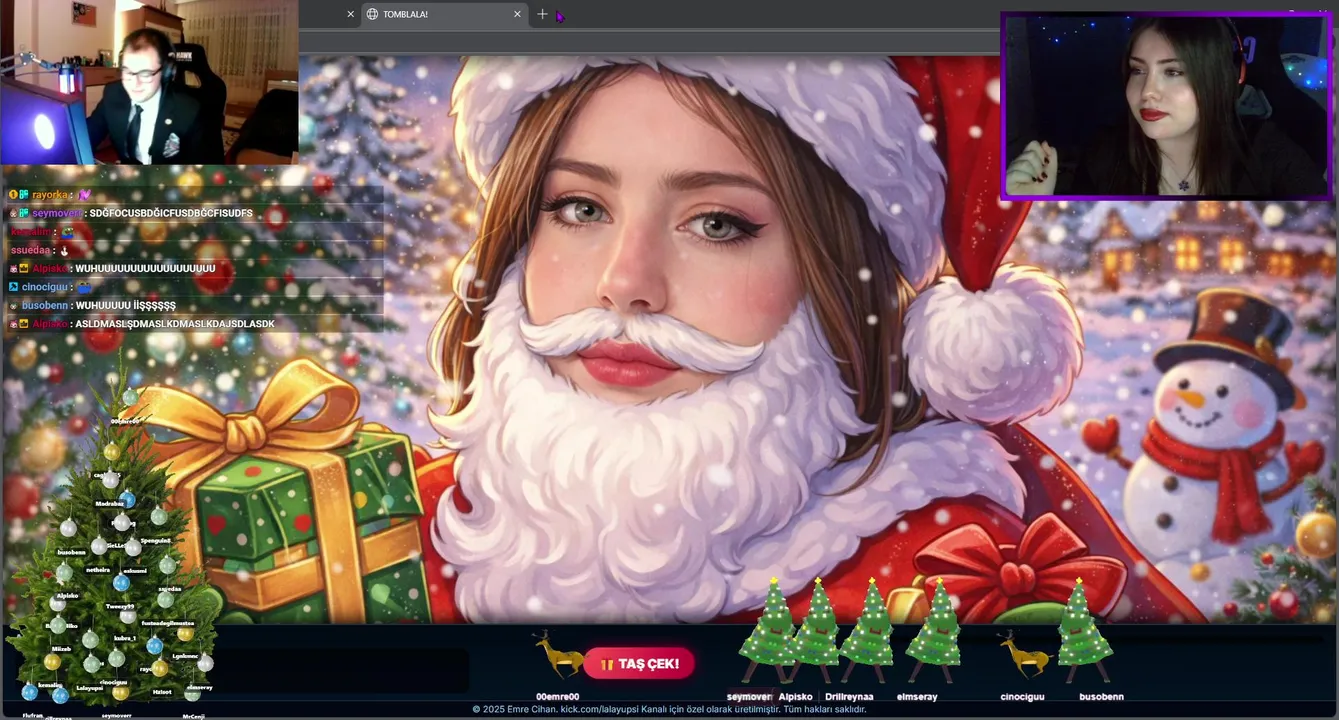Click the gift icon inside TAŞ ÇEK! button
The image size is (1339, 720).
click(x=606, y=664)
